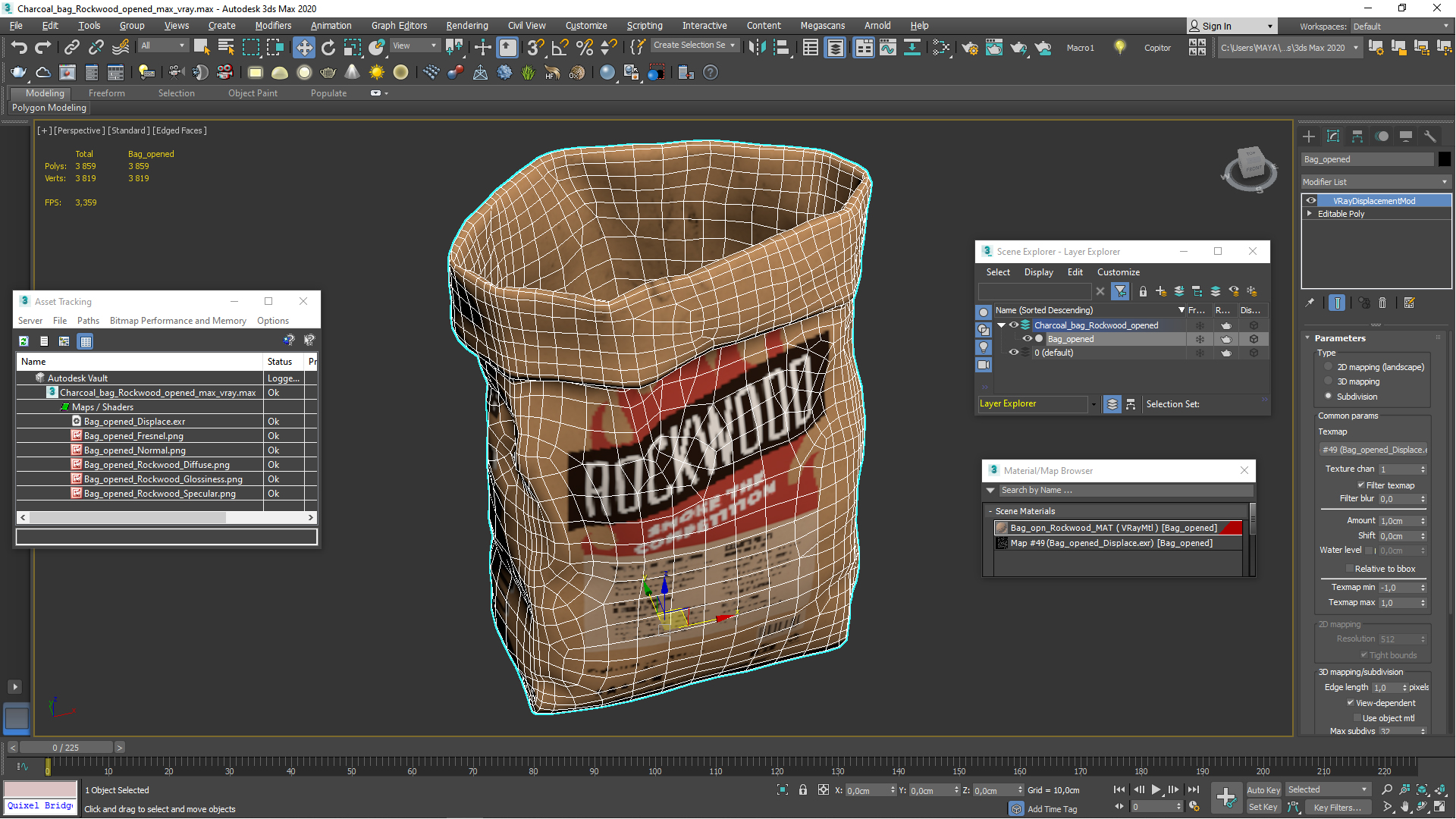Open the Sign In dropdown
1456x819 pixels.
1232,27
